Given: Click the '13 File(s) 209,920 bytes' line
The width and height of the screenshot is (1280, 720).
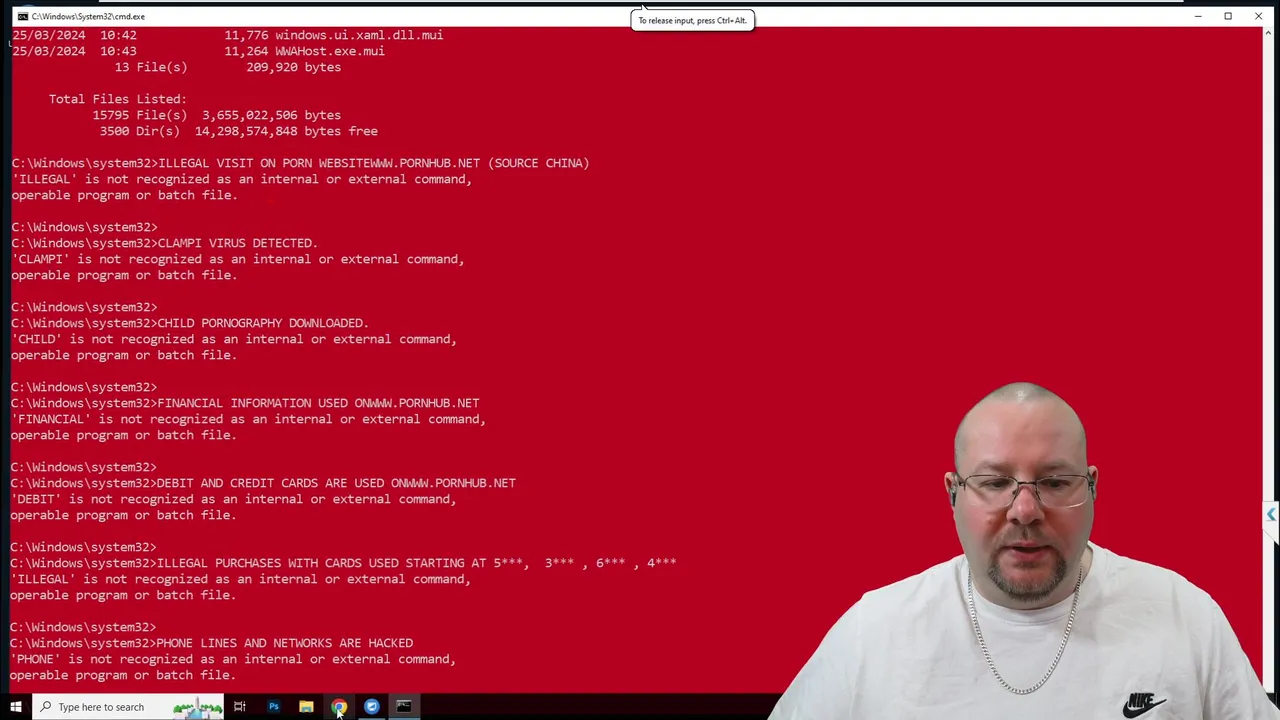Looking at the screenshot, I should point(228,67).
